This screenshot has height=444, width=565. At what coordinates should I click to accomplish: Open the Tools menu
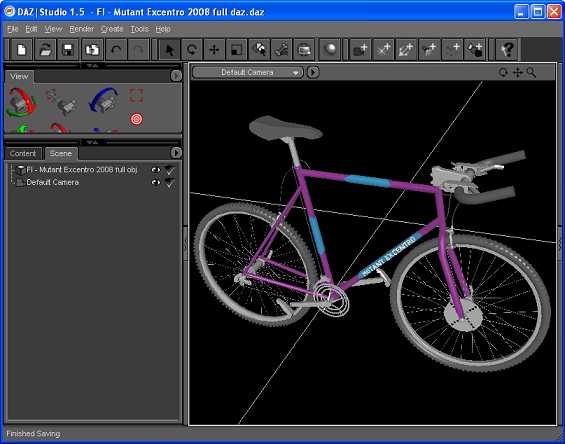(x=139, y=29)
